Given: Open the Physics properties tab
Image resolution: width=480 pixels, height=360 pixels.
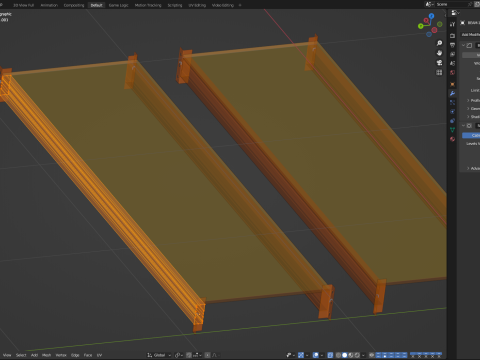Looking at the screenshot, I should [452, 112].
